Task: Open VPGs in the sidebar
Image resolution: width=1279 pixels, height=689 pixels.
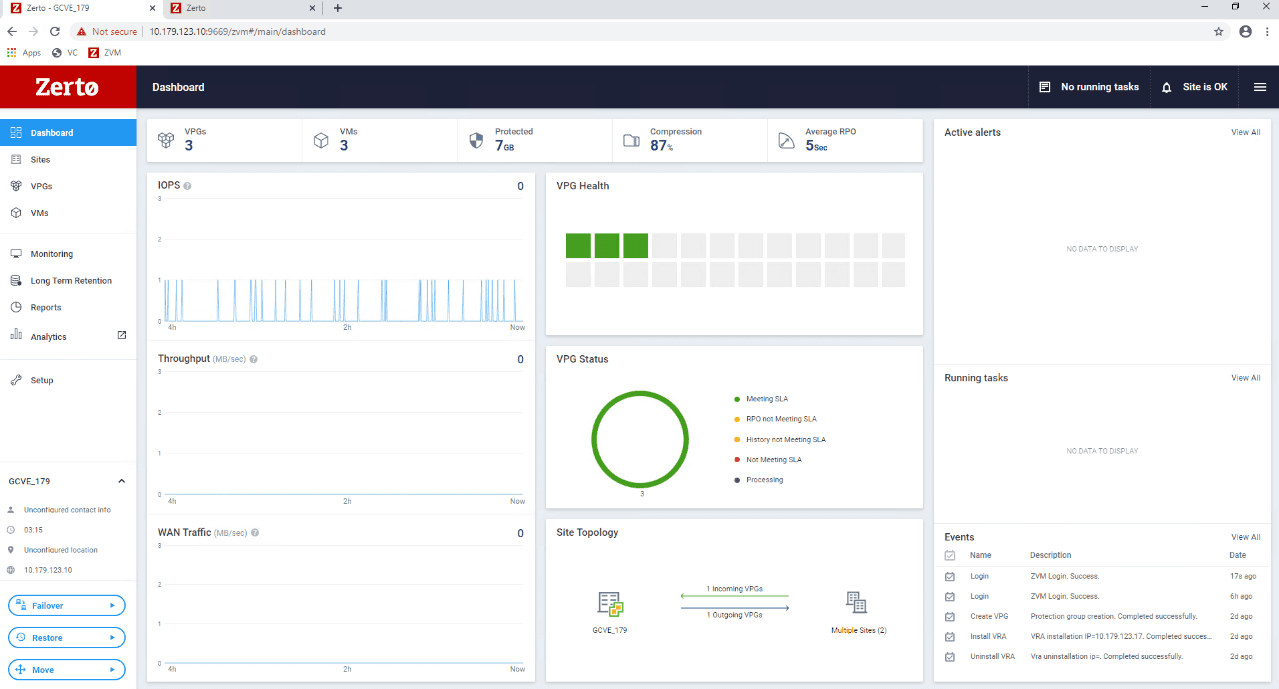Action: tap(41, 186)
